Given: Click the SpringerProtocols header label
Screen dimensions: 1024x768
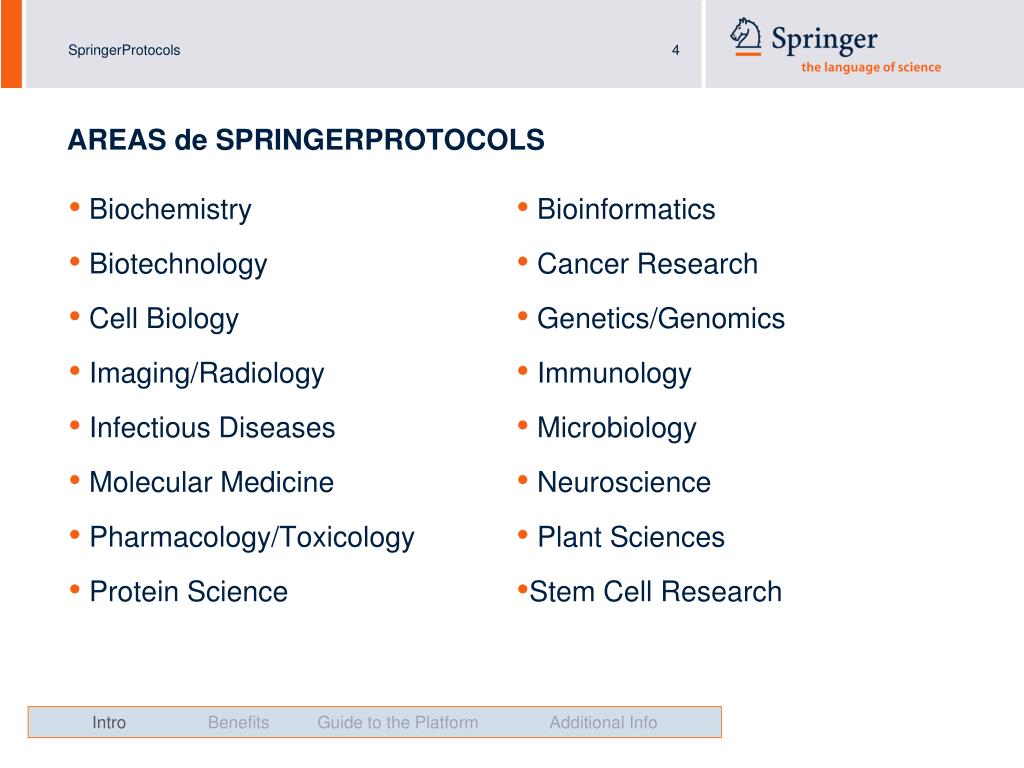Looking at the screenshot, I should pyautogui.click(x=124, y=50).
